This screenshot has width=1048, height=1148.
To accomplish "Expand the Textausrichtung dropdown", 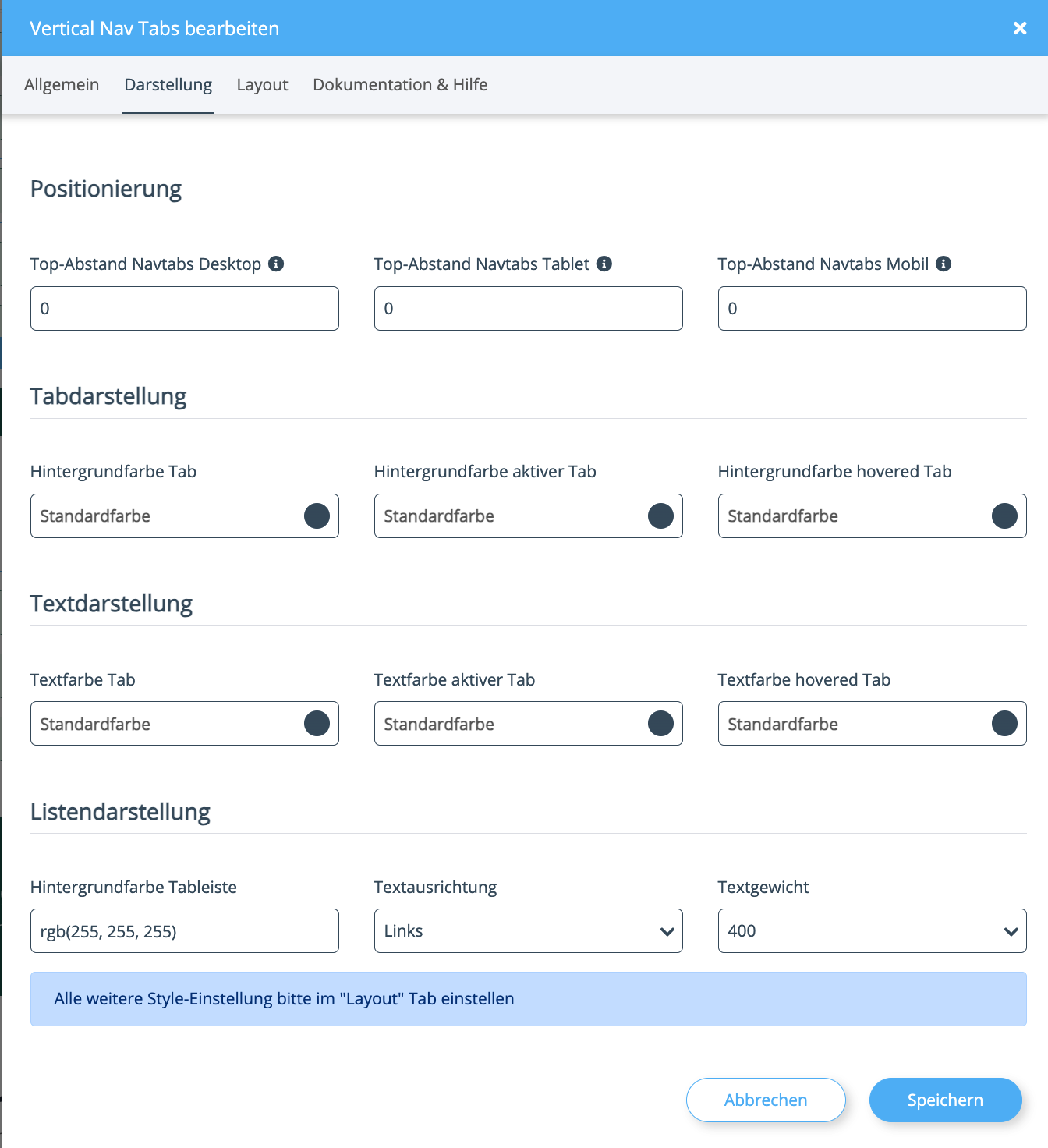I will click(x=528, y=930).
